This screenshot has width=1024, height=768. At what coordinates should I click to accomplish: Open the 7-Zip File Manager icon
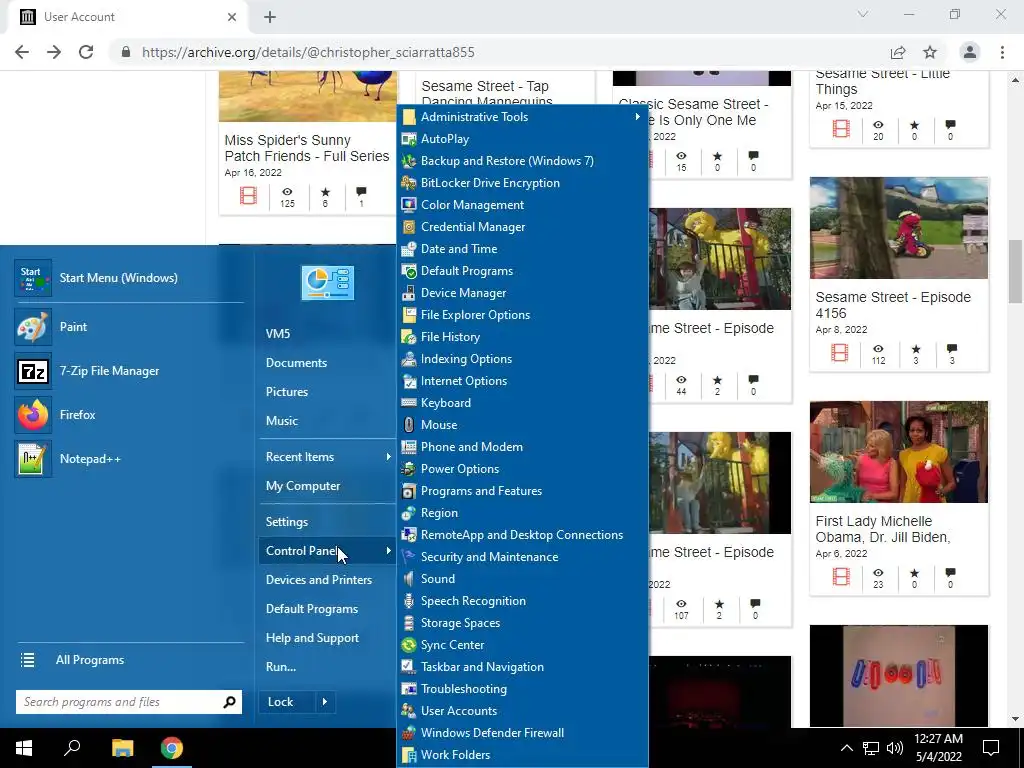click(33, 371)
